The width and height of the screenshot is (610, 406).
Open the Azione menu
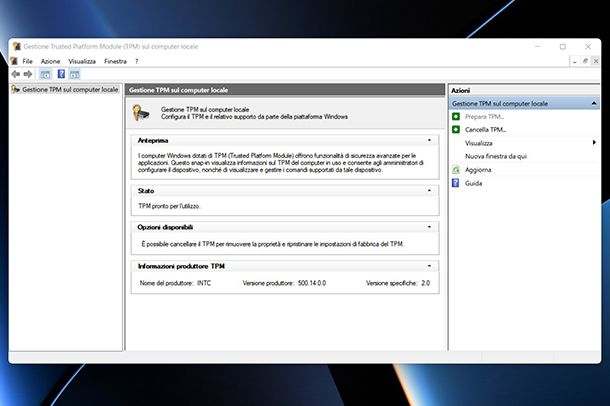[51, 61]
